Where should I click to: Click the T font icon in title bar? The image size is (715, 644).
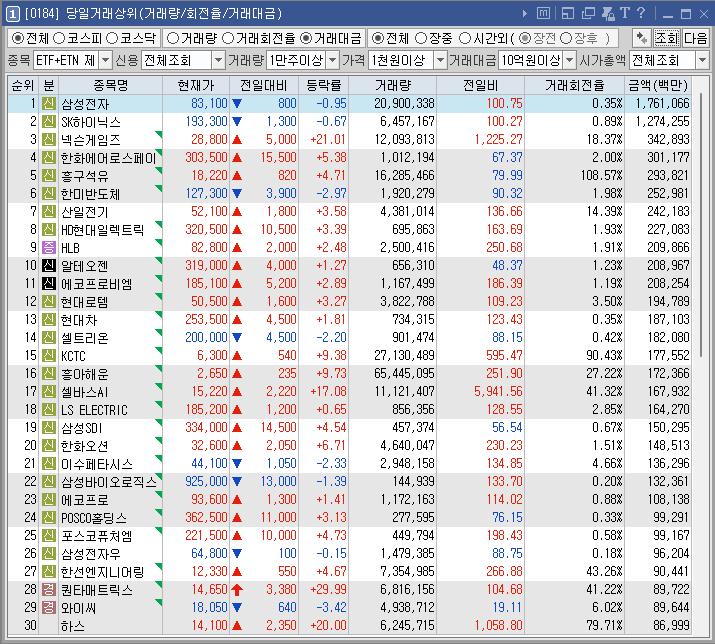pyautogui.click(x=625, y=13)
